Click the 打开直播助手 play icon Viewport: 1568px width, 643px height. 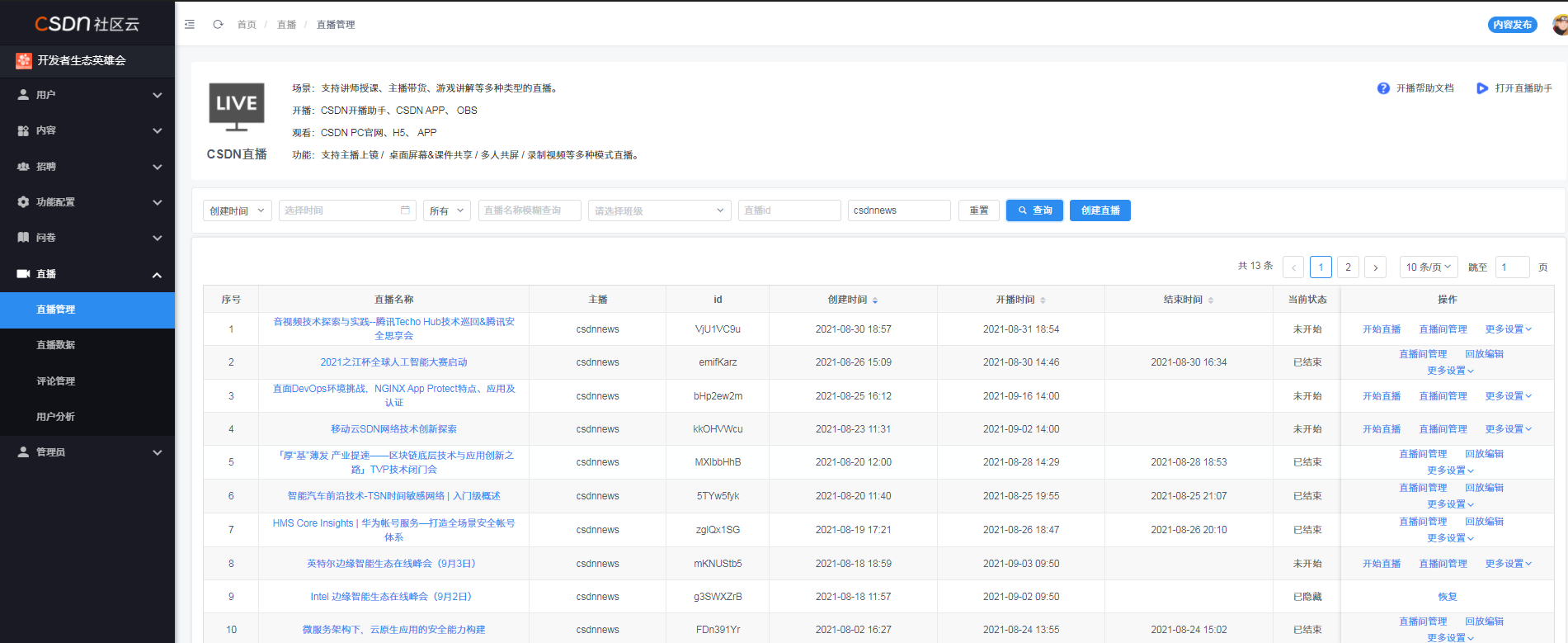click(1482, 88)
